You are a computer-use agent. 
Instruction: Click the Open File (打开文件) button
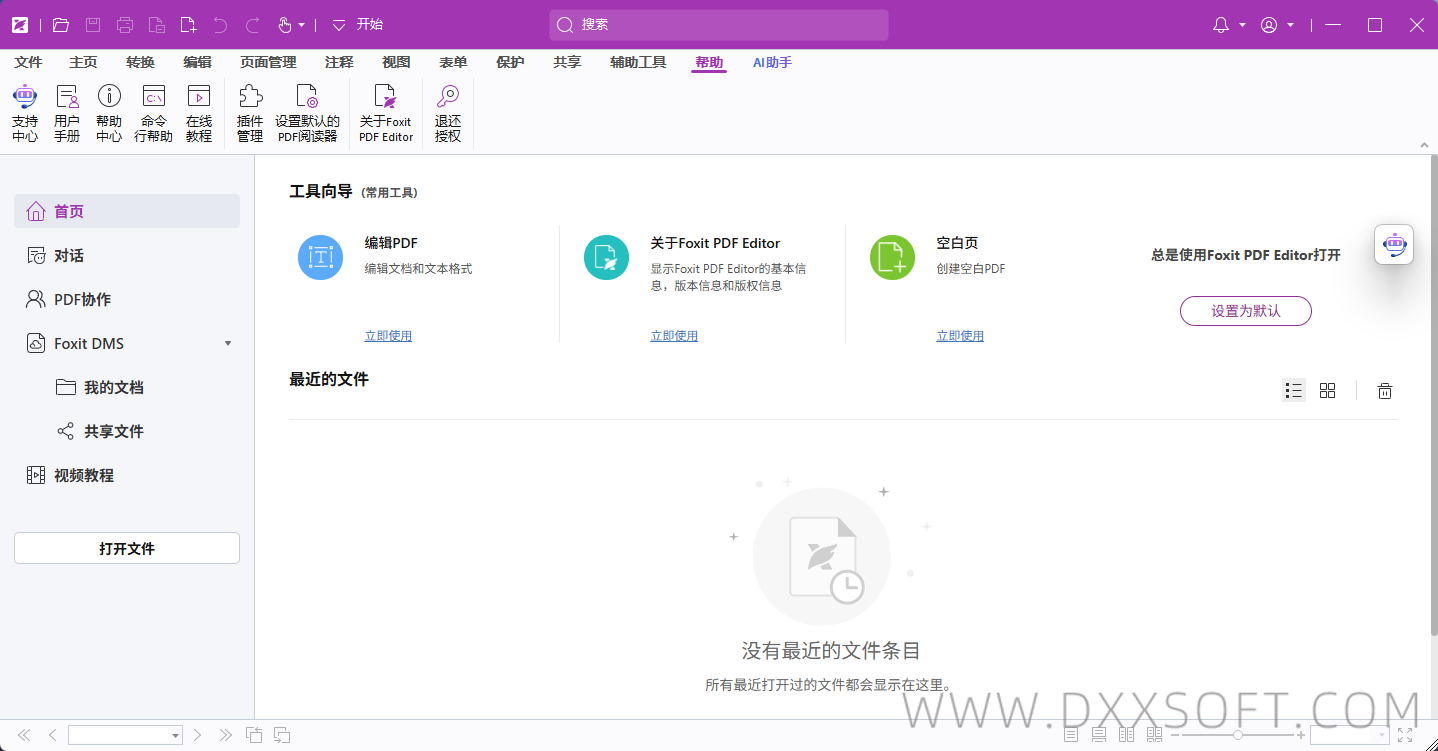[127, 548]
